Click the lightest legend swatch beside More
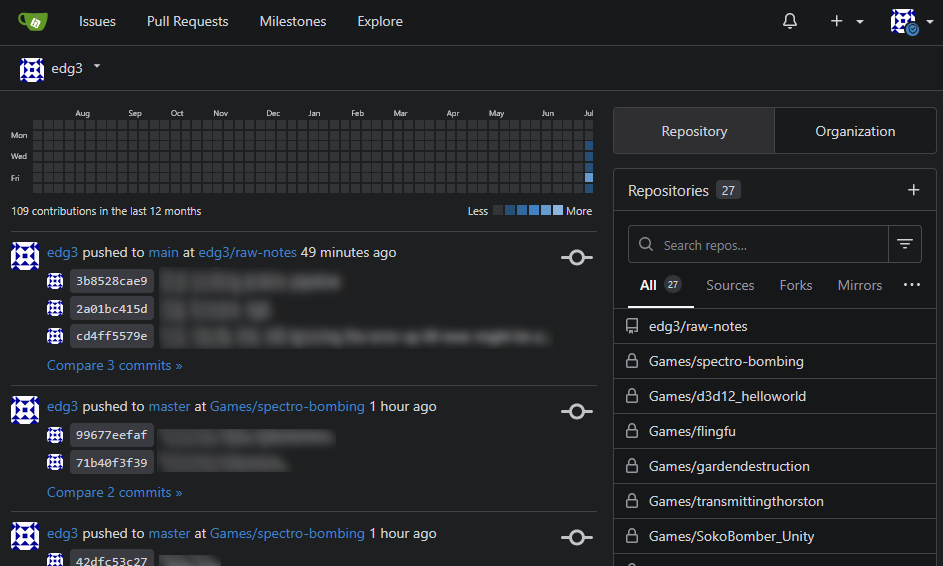Viewport: 943px width, 566px height. point(558,210)
